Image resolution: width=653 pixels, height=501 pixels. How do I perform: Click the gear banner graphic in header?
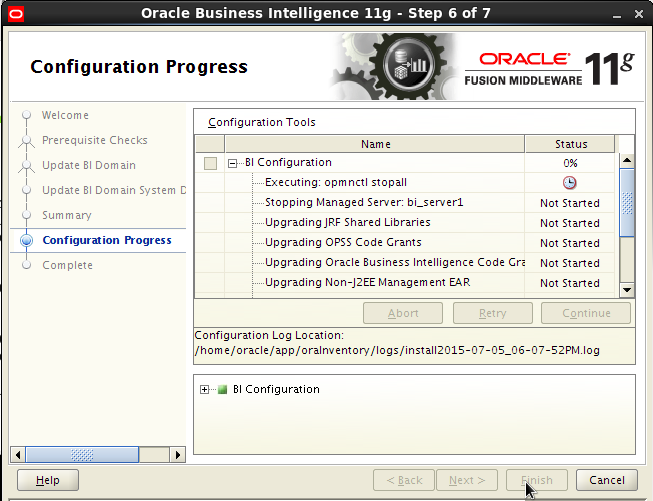(396, 67)
